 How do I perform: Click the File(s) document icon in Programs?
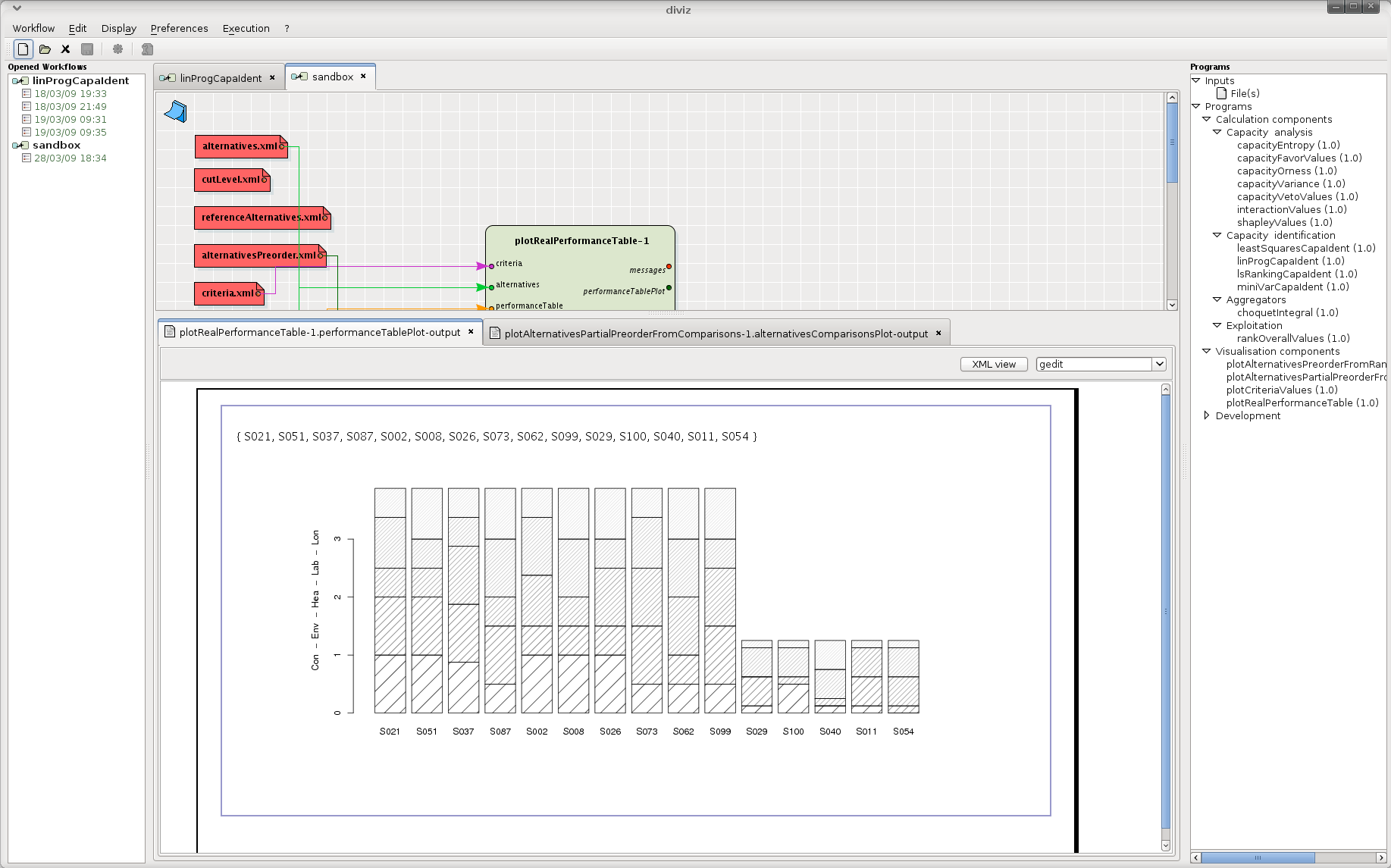1221,93
